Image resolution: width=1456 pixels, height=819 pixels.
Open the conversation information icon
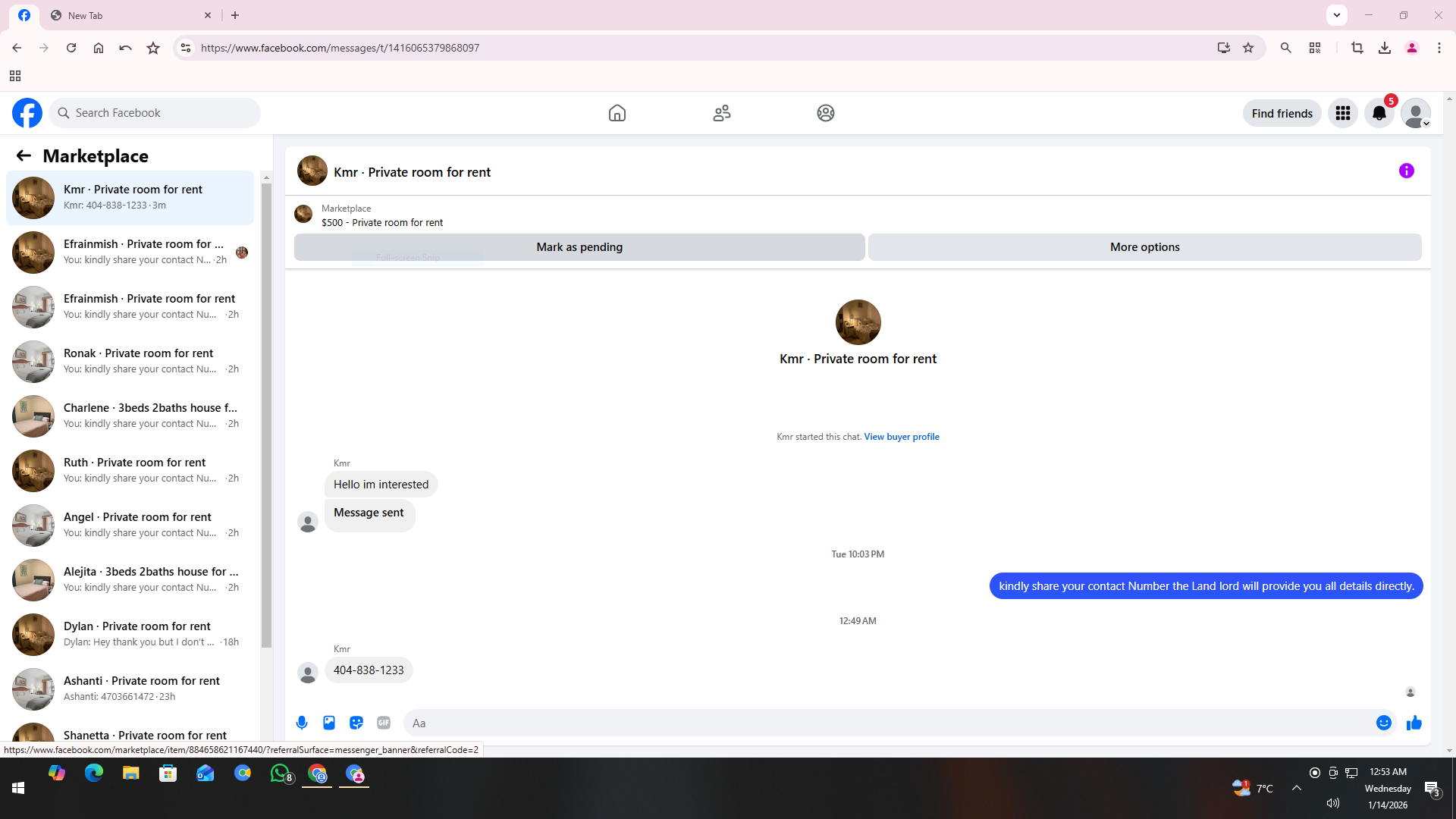1406,171
